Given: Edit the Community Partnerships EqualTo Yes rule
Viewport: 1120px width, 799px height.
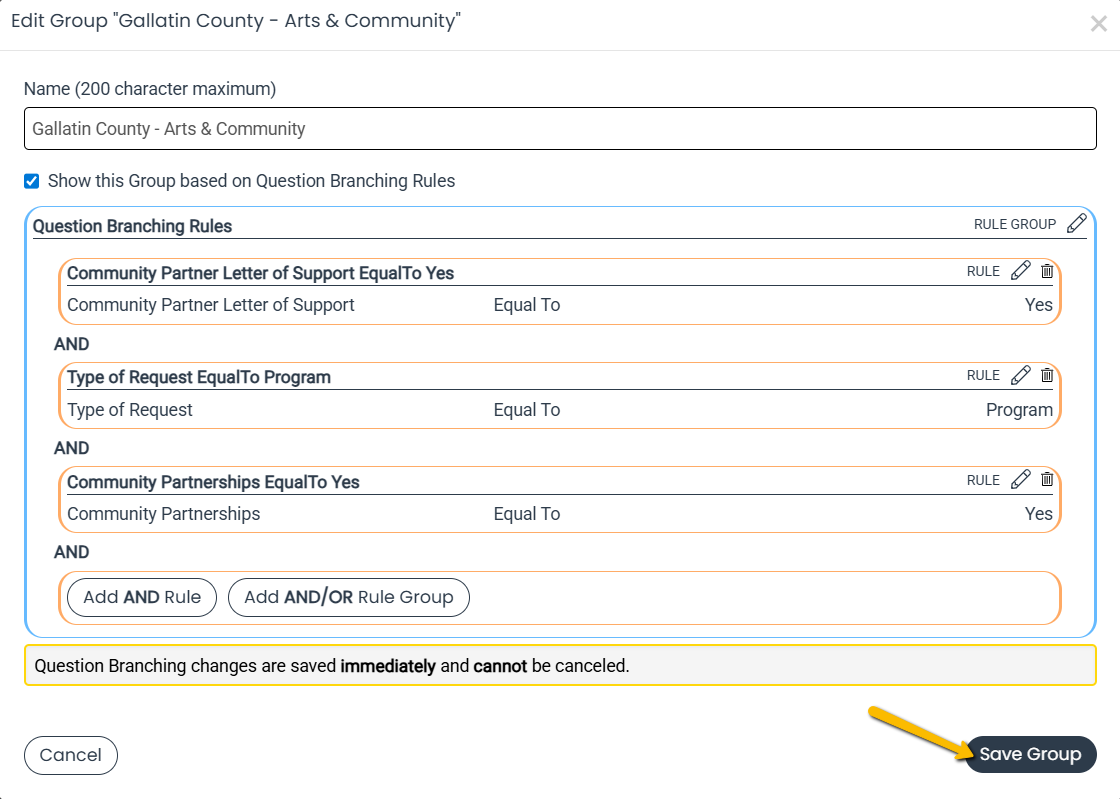Looking at the screenshot, I should [x=1021, y=479].
